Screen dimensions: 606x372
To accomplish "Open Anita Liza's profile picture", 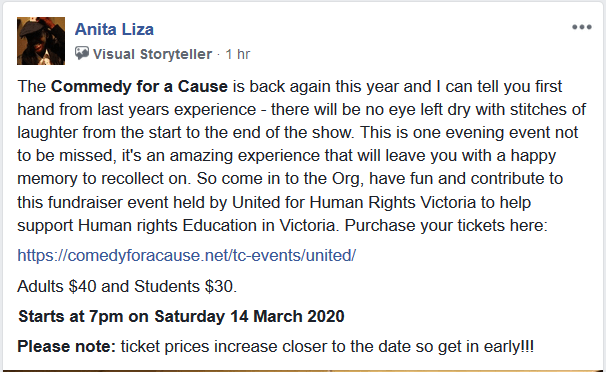I will click(x=41, y=41).
